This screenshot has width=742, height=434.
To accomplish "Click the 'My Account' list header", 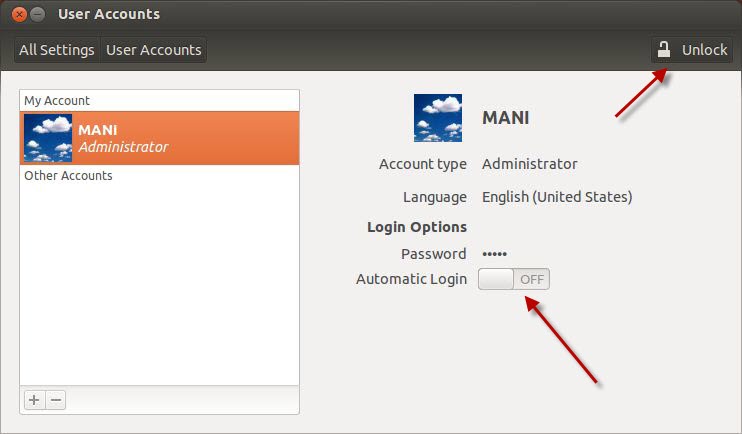I will coord(57,100).
